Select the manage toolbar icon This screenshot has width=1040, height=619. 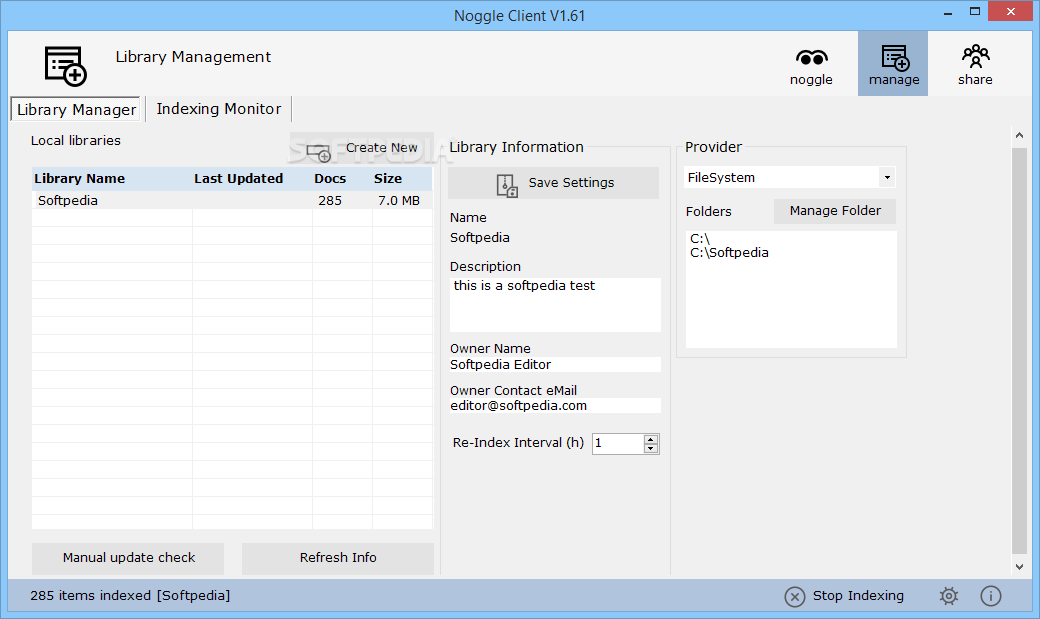893,64
